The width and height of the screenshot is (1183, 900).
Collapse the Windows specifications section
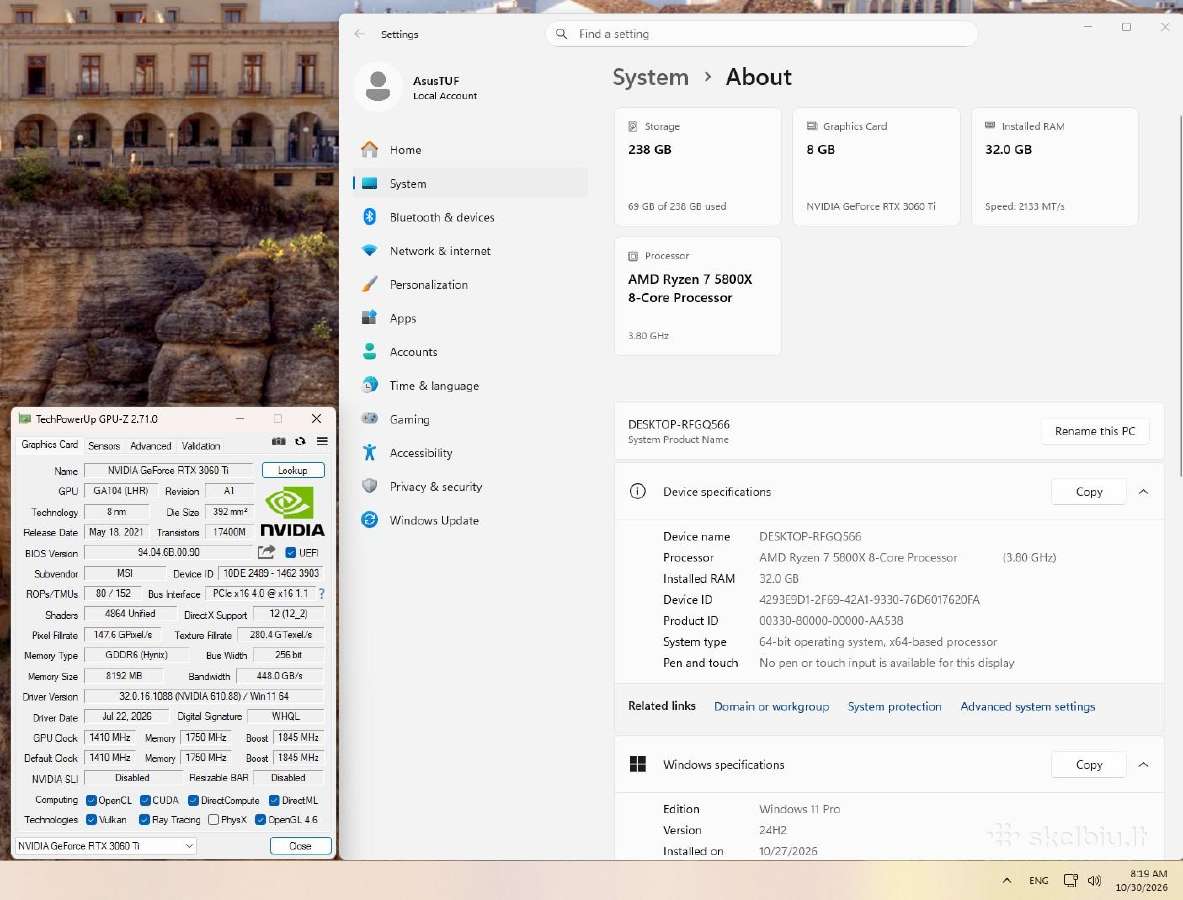1144,764
